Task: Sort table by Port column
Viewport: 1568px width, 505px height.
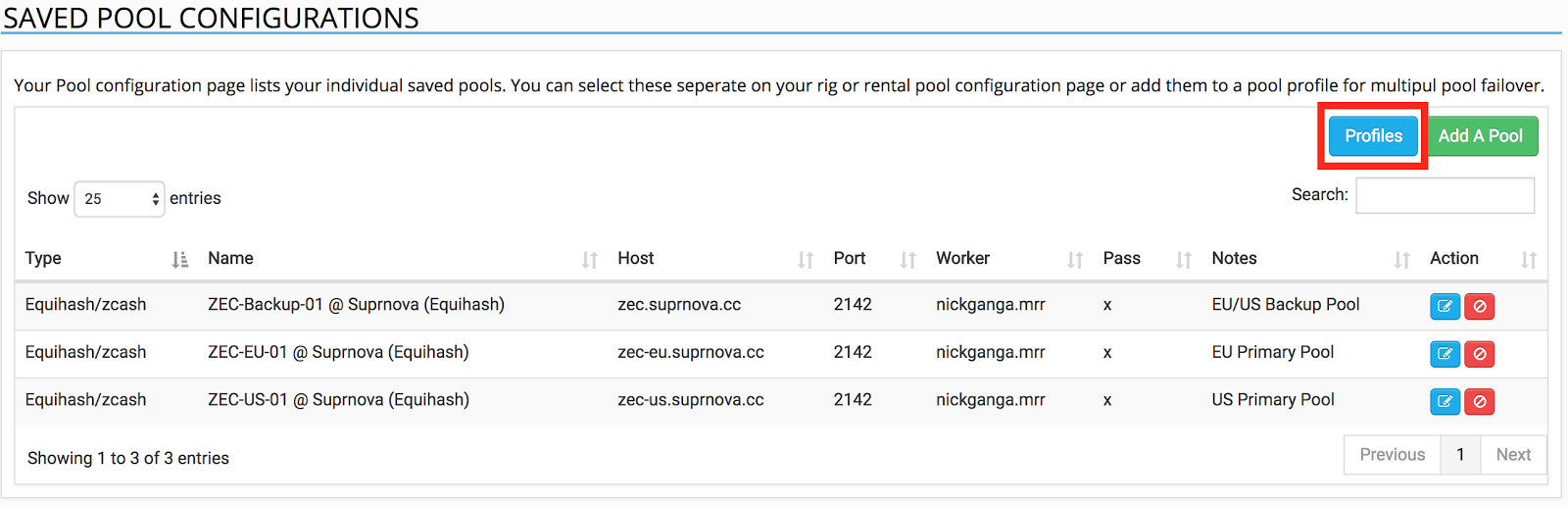Action: [x=874, y=258]
